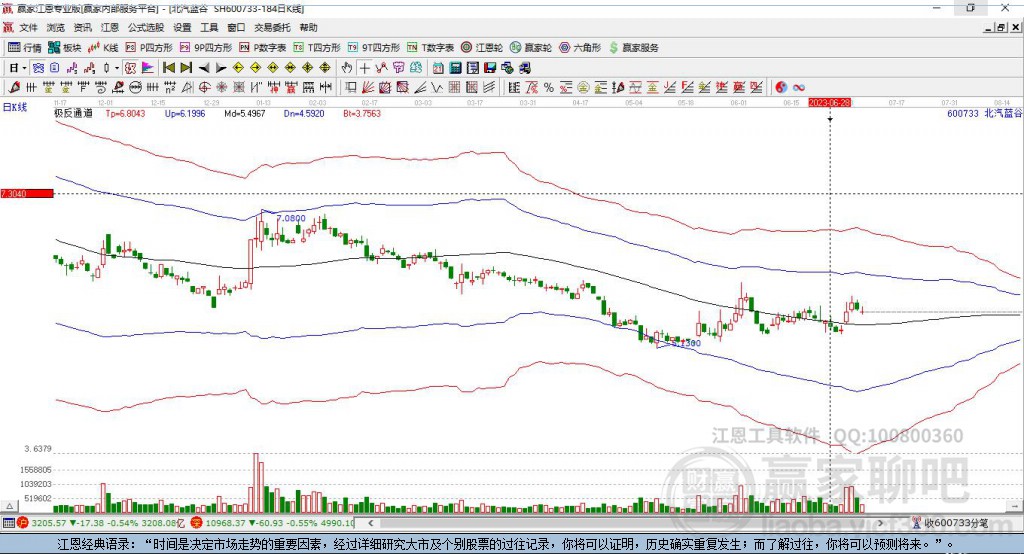The width and height of the screenshot is (1024, 554).
Task: Click the network computers icon
Action: [507, 68]
